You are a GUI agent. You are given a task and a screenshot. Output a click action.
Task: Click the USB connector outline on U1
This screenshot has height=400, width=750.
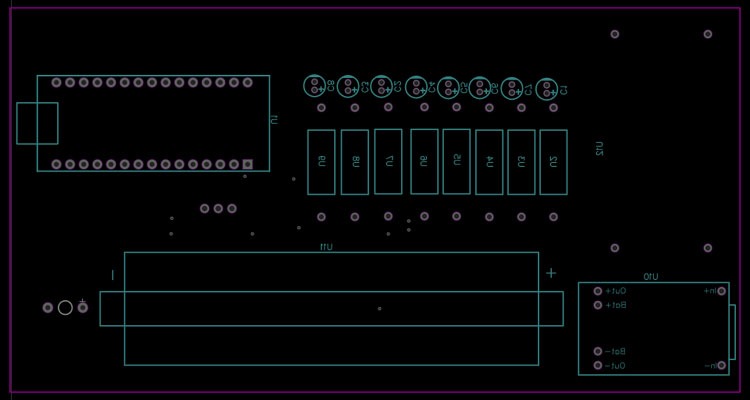point(37,123)
